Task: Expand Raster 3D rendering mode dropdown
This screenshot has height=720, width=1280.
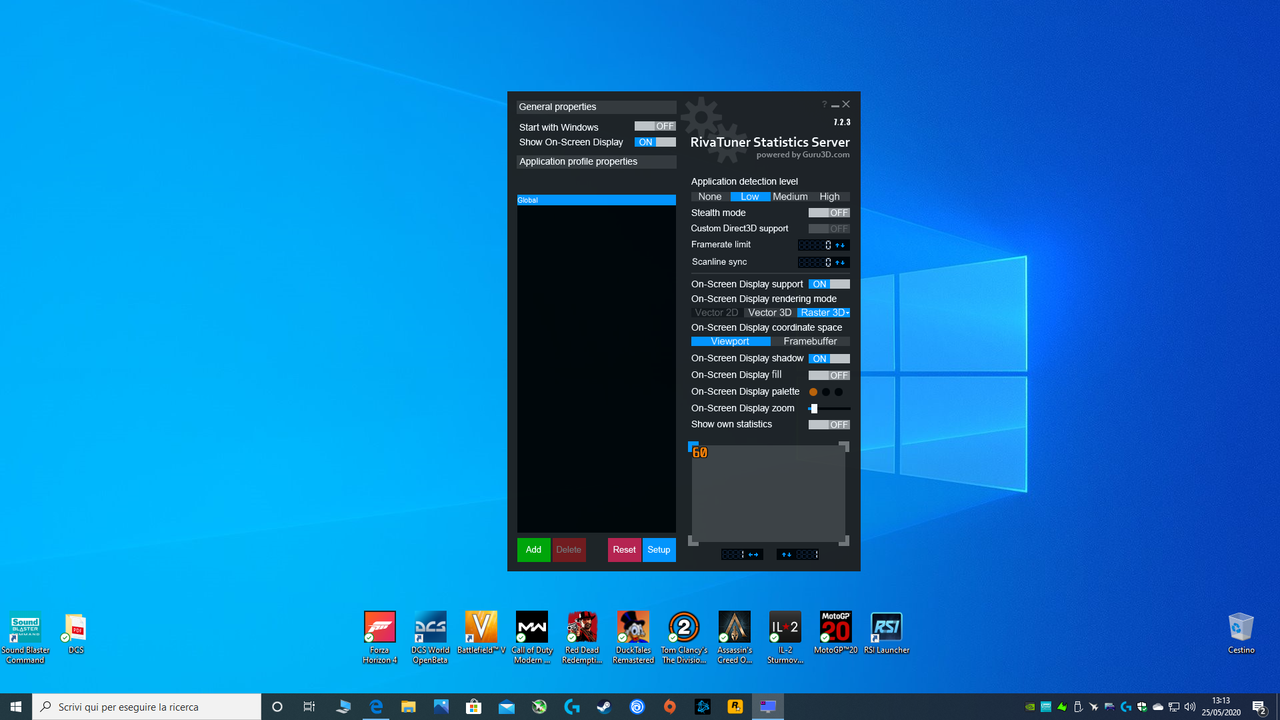Action: pyautogui.click(x=847, y=313)
